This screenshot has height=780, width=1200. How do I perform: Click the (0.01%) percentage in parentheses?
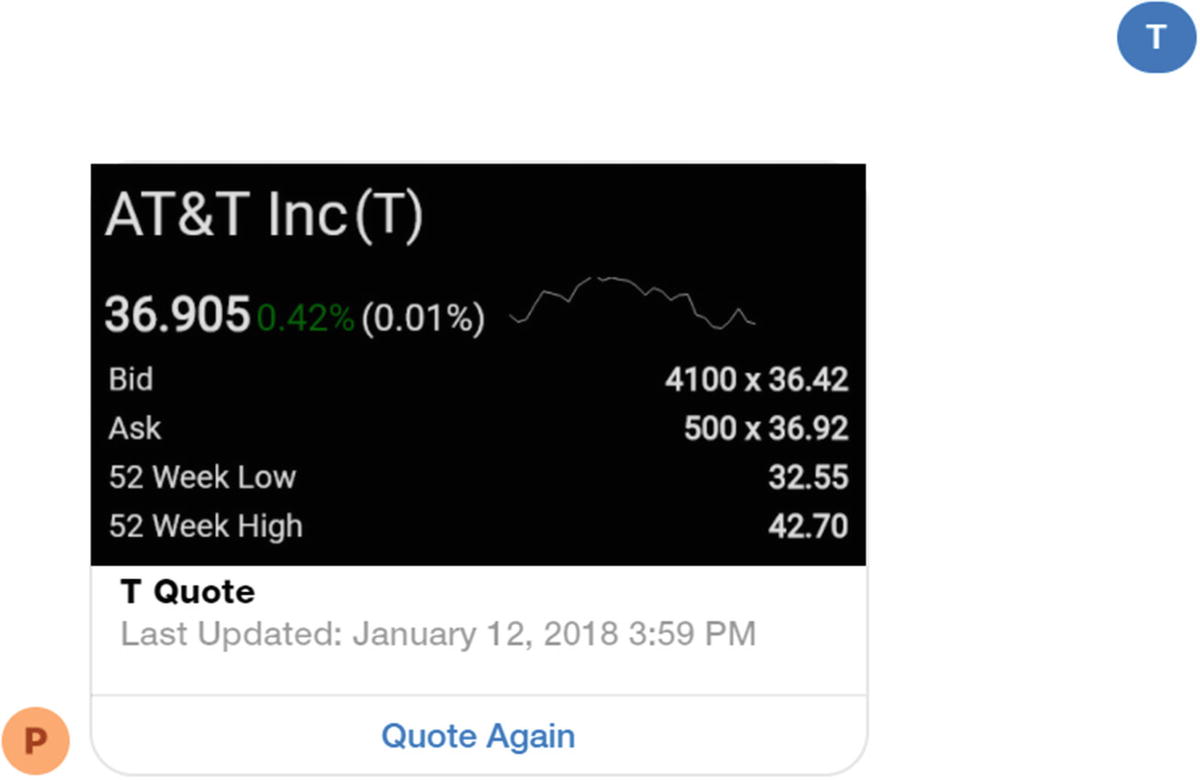point(423,319)
